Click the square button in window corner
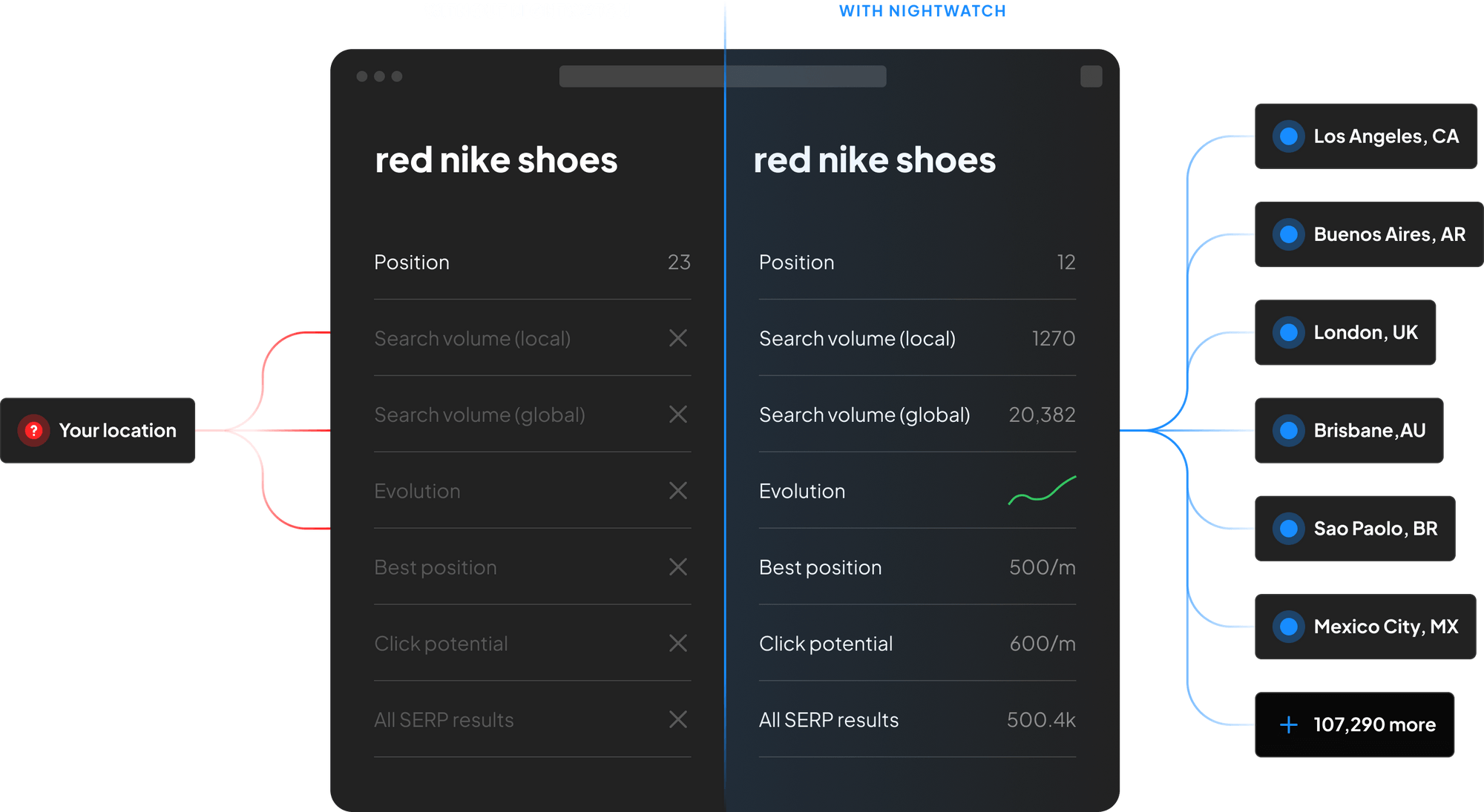Screen dimensions: 1484x812 coord(1091,76)
